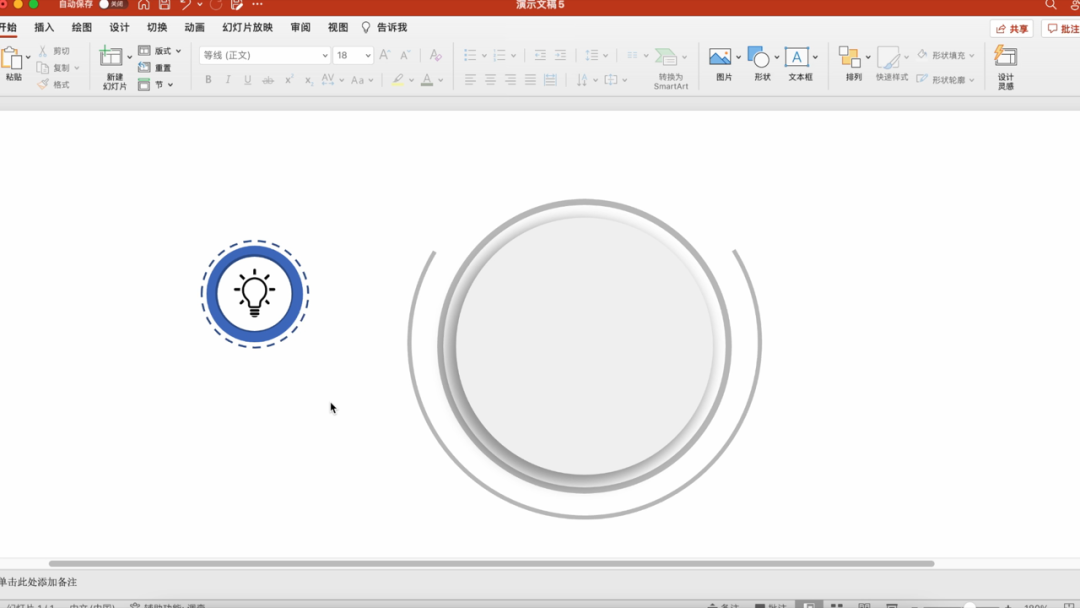
Task: Switch to the 切换 (Transitions) tab
Action: (156, 28)
